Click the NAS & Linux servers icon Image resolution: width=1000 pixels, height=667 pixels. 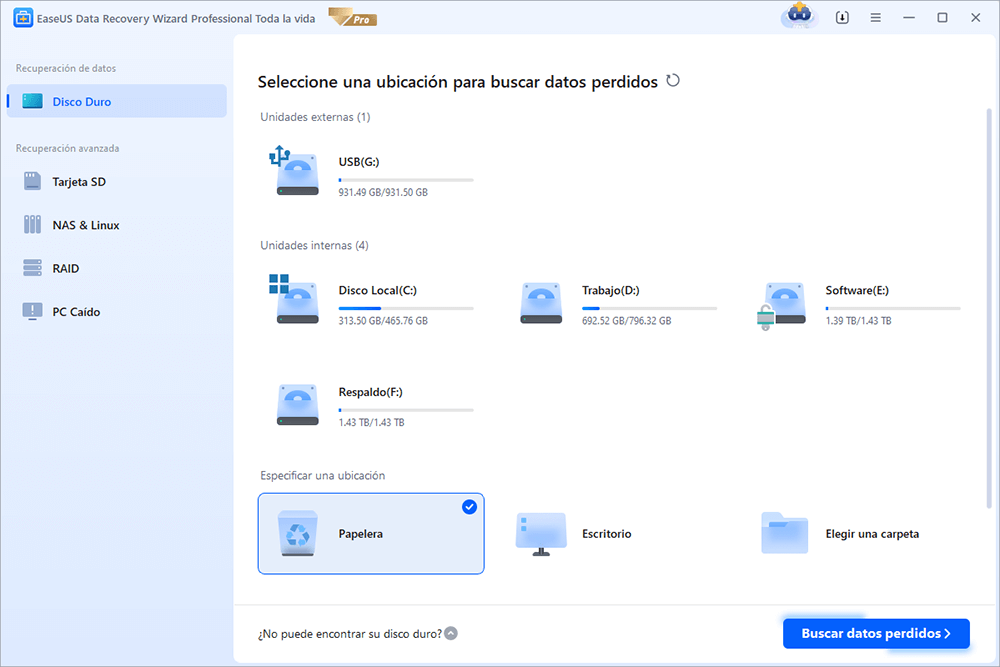point(33,224)
